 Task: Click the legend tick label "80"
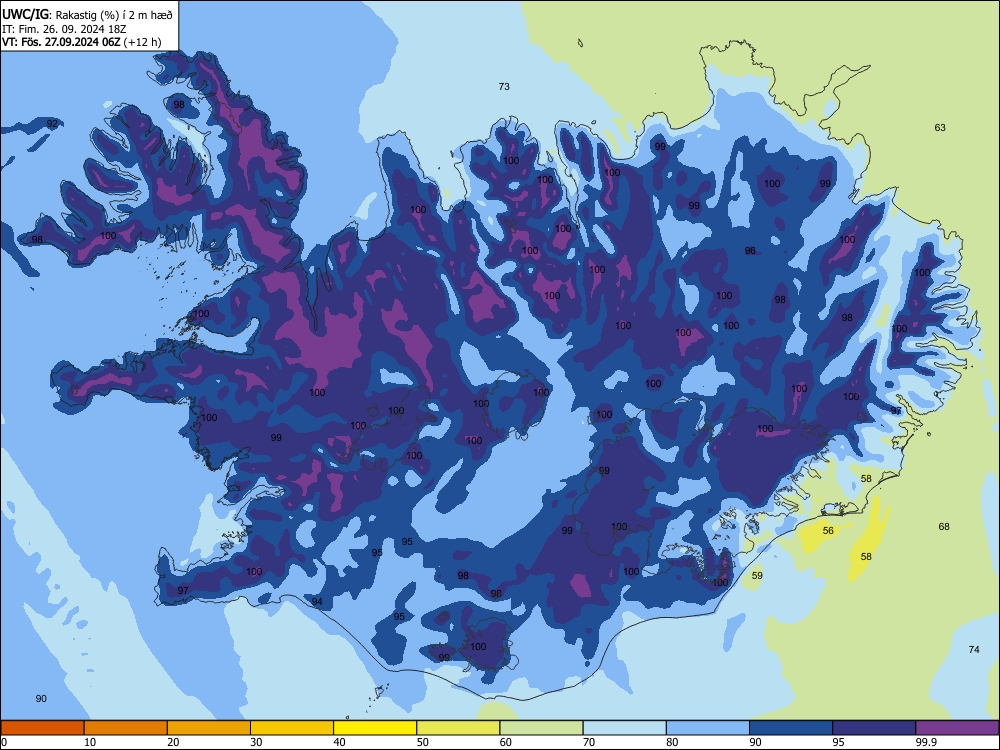click(x=672, y=742)
